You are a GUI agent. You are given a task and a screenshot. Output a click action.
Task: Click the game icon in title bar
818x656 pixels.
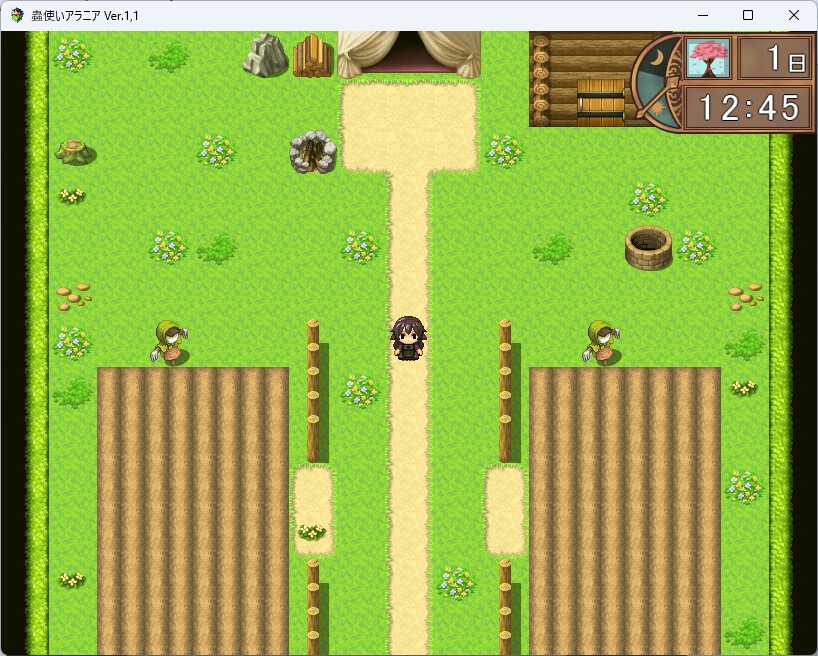pos(17,15)
